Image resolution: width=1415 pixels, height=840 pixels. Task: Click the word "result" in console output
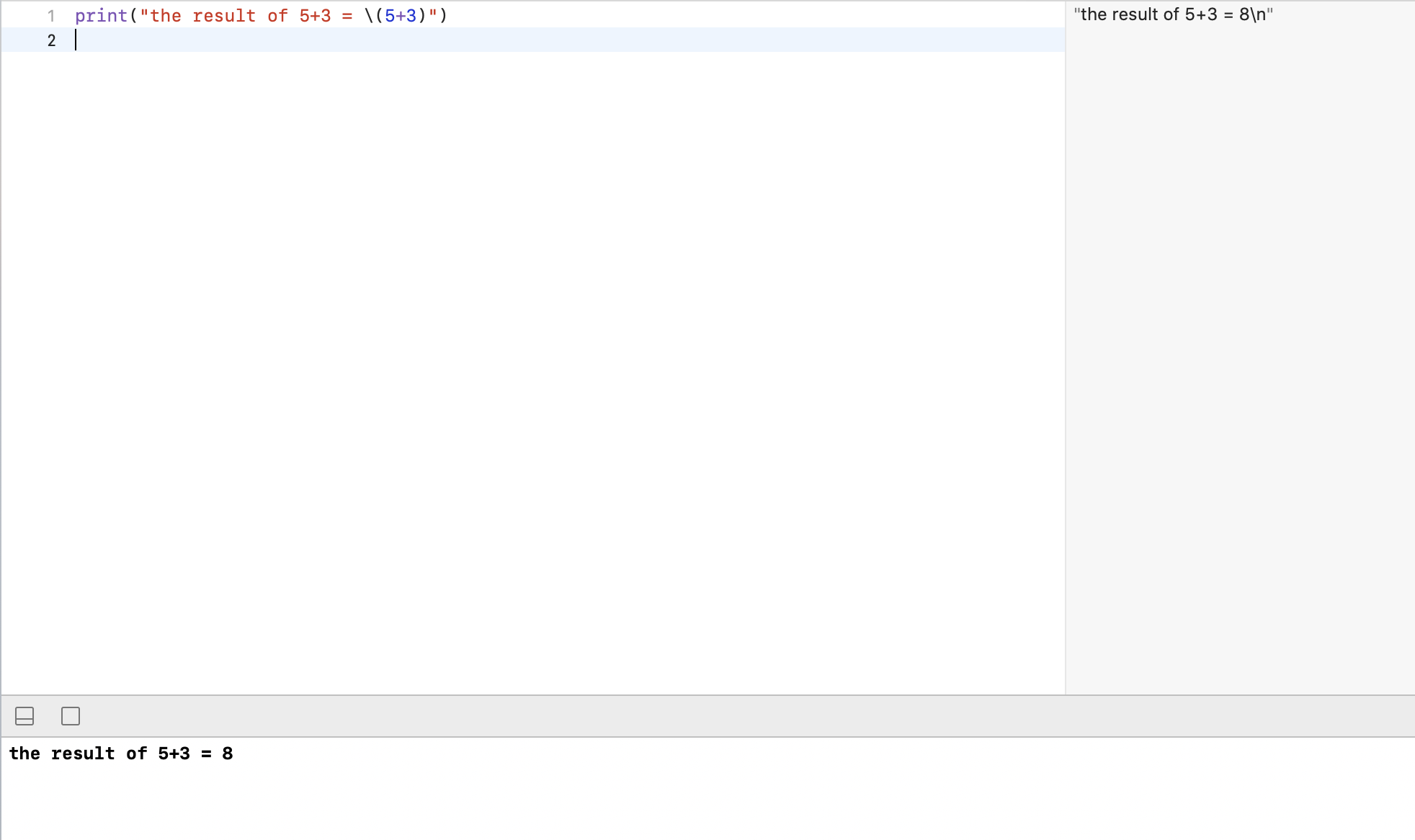pyautogui.click(x=83, y=754)
